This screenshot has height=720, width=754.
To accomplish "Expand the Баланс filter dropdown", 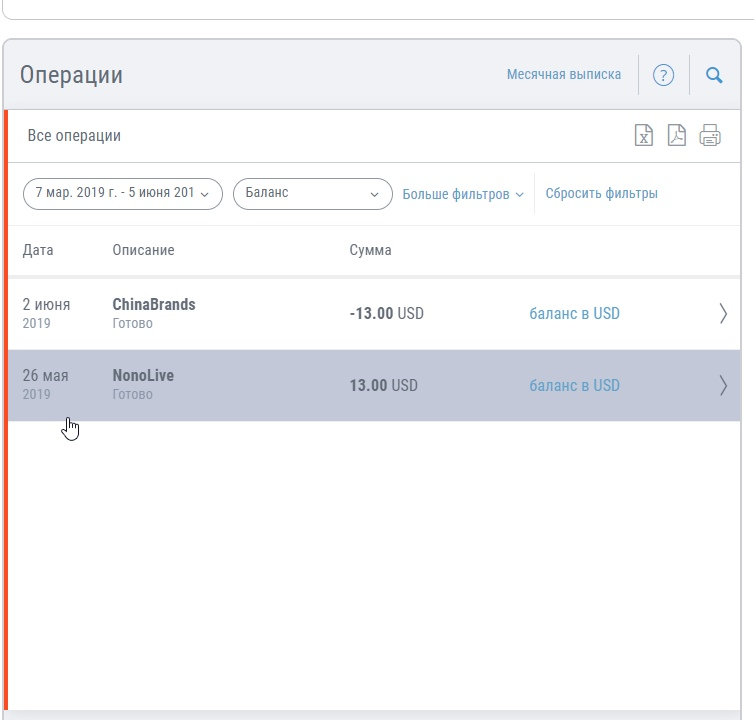I will tap(312, 193).
